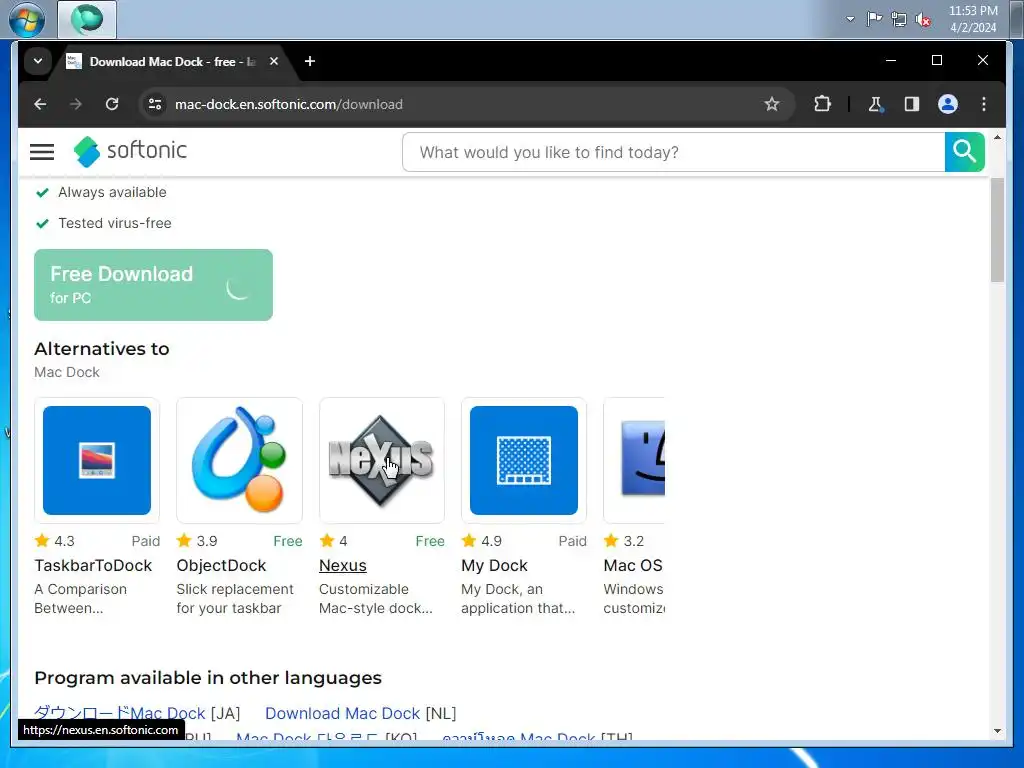Click the forward navigation arrow

pos(76,104)
